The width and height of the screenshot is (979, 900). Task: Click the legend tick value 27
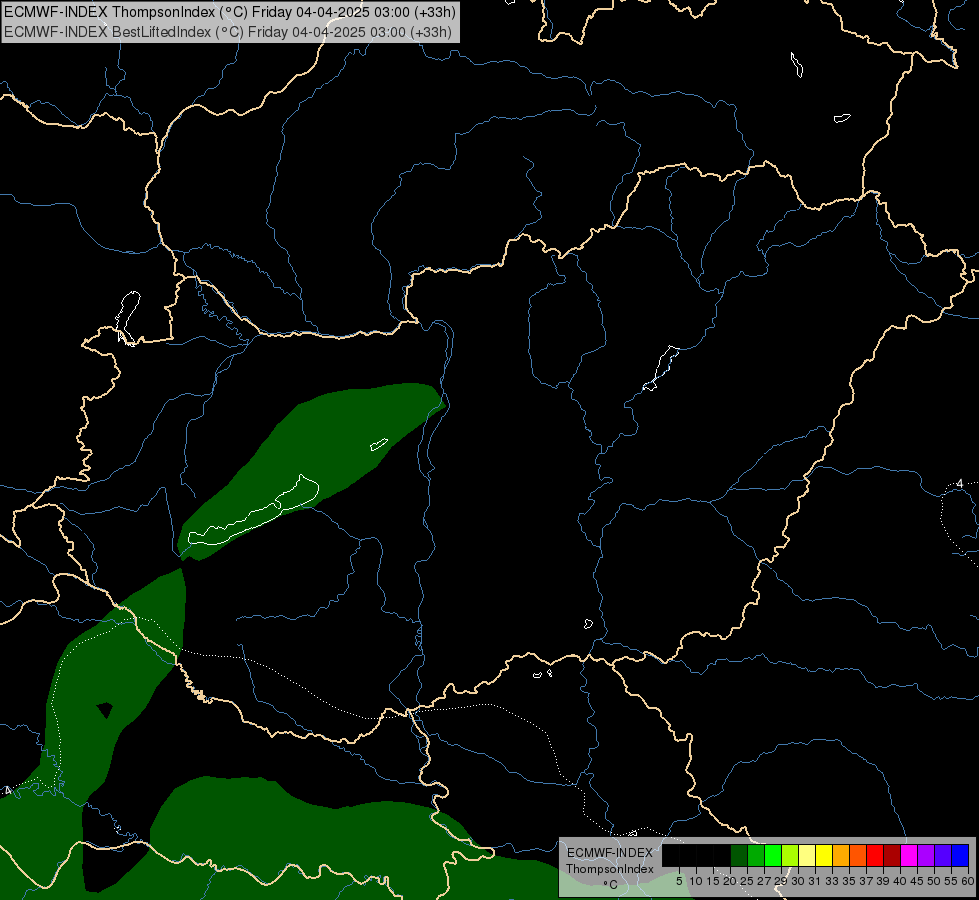764,881
